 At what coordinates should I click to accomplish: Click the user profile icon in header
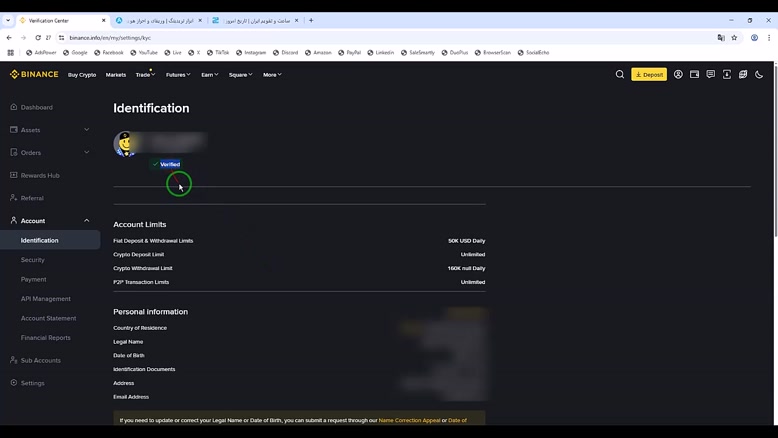point(678,74)
